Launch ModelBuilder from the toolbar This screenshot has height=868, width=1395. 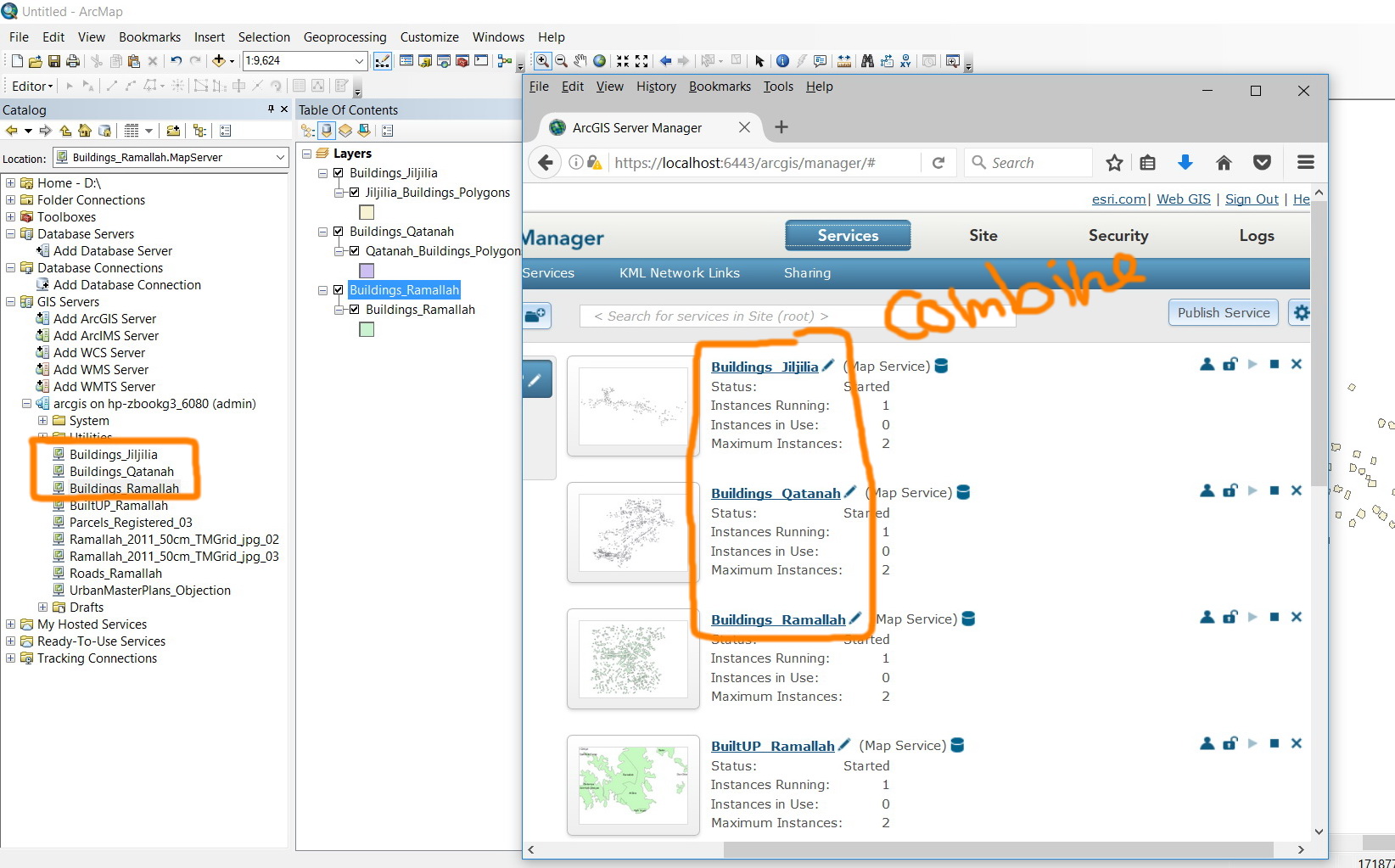click(x=505, y=61)
